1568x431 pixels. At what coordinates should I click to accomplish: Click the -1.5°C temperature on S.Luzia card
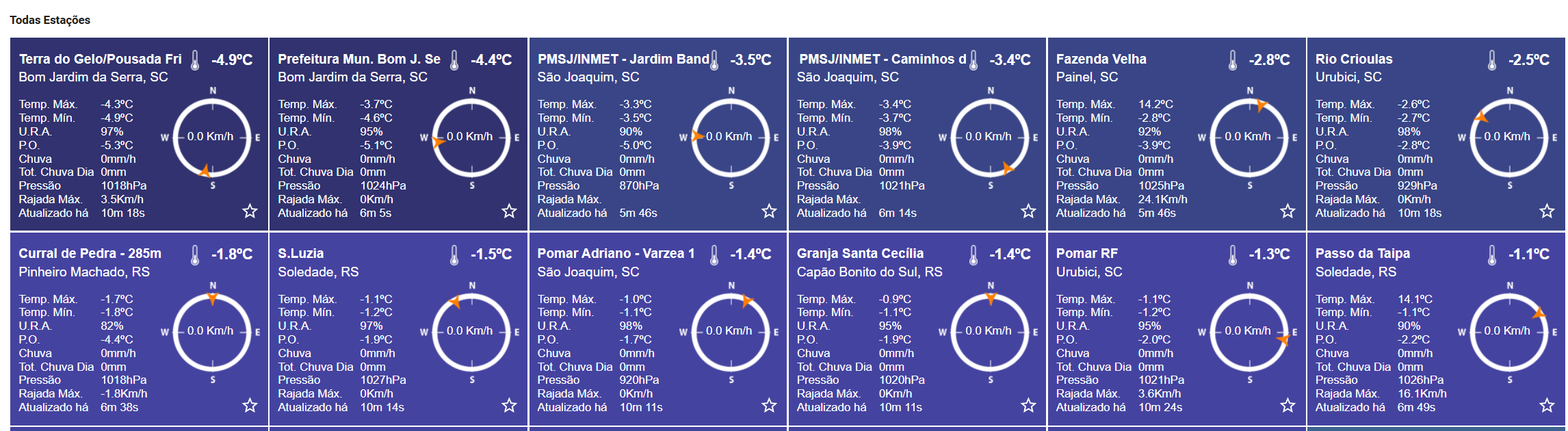[491, 254]
